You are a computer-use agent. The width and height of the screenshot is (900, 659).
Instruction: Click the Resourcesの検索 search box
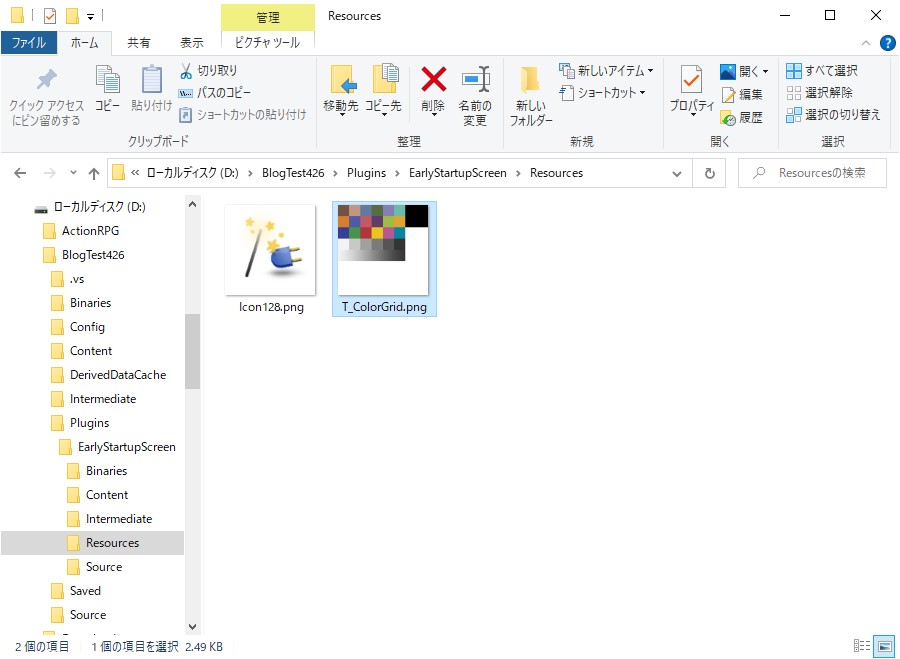coord(812,173)
